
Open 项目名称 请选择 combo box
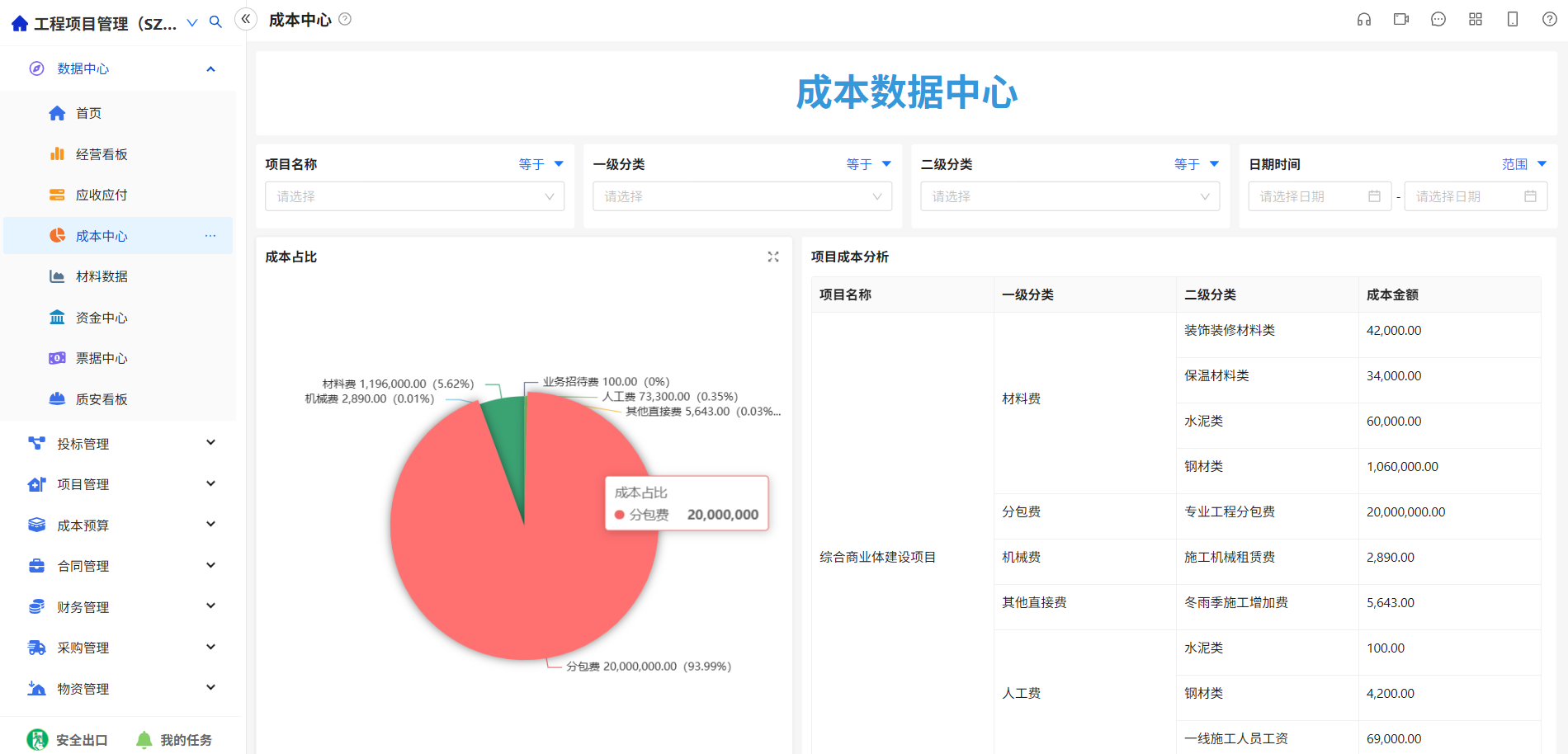[x=415, y=196]
